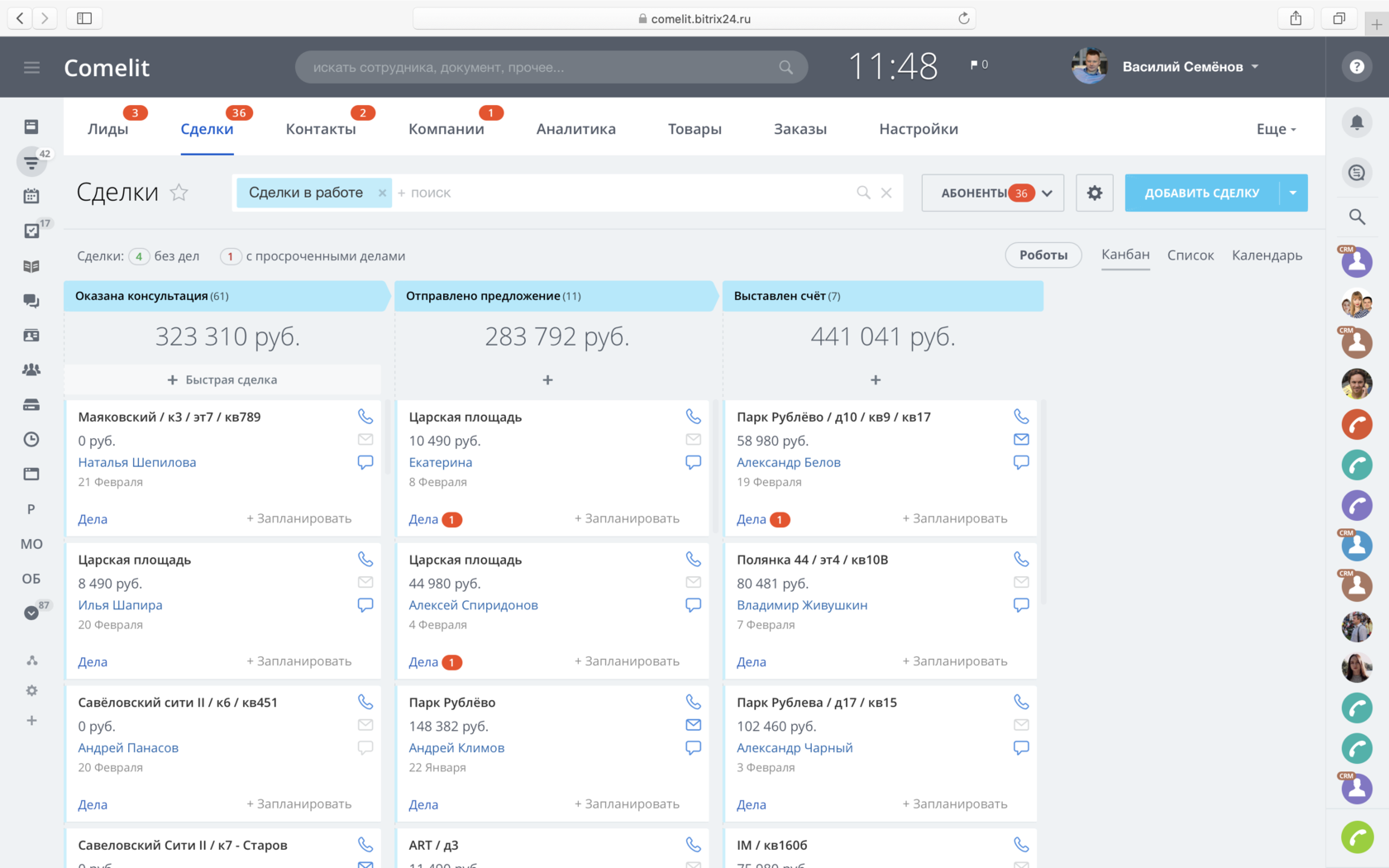Open the ДОБАВИТЬ СДЕЛКУ dropdown arrow

(x=1293, y=193)
